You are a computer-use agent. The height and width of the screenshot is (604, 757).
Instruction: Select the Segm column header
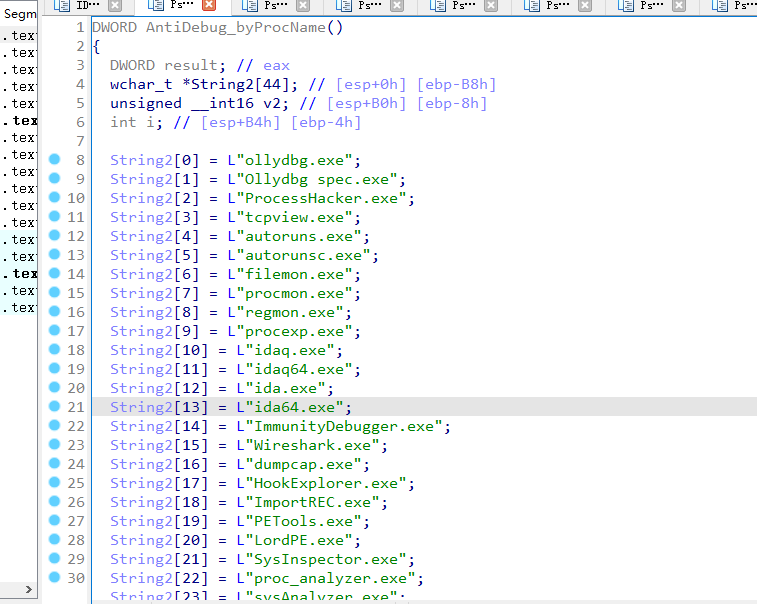click(19, 14)
